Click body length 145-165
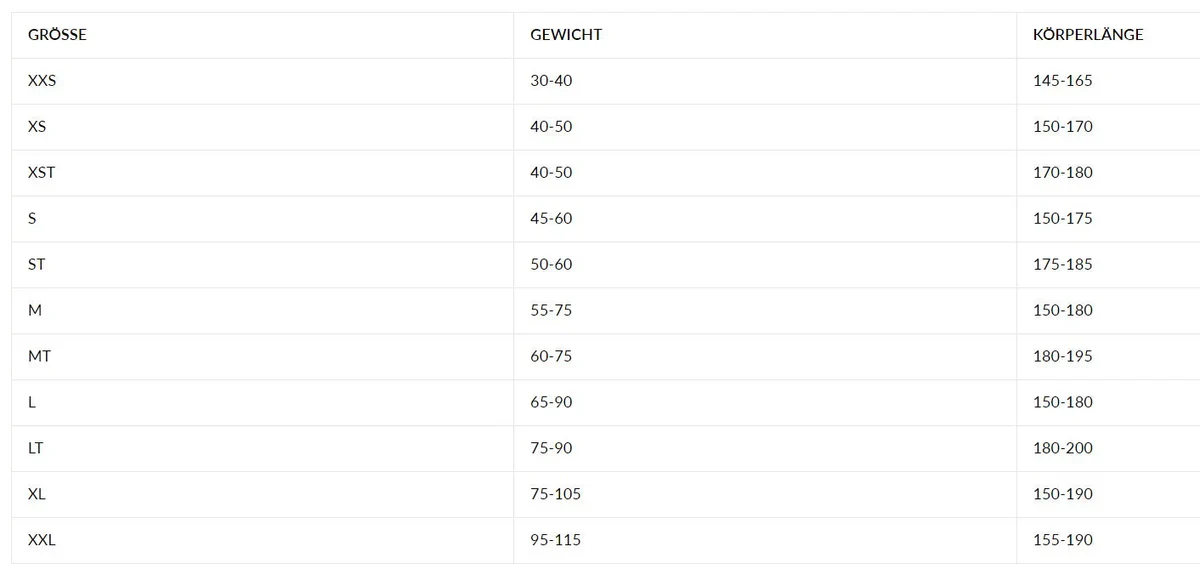Viewport: 1200px width, 575px height. click(1063, 81)
